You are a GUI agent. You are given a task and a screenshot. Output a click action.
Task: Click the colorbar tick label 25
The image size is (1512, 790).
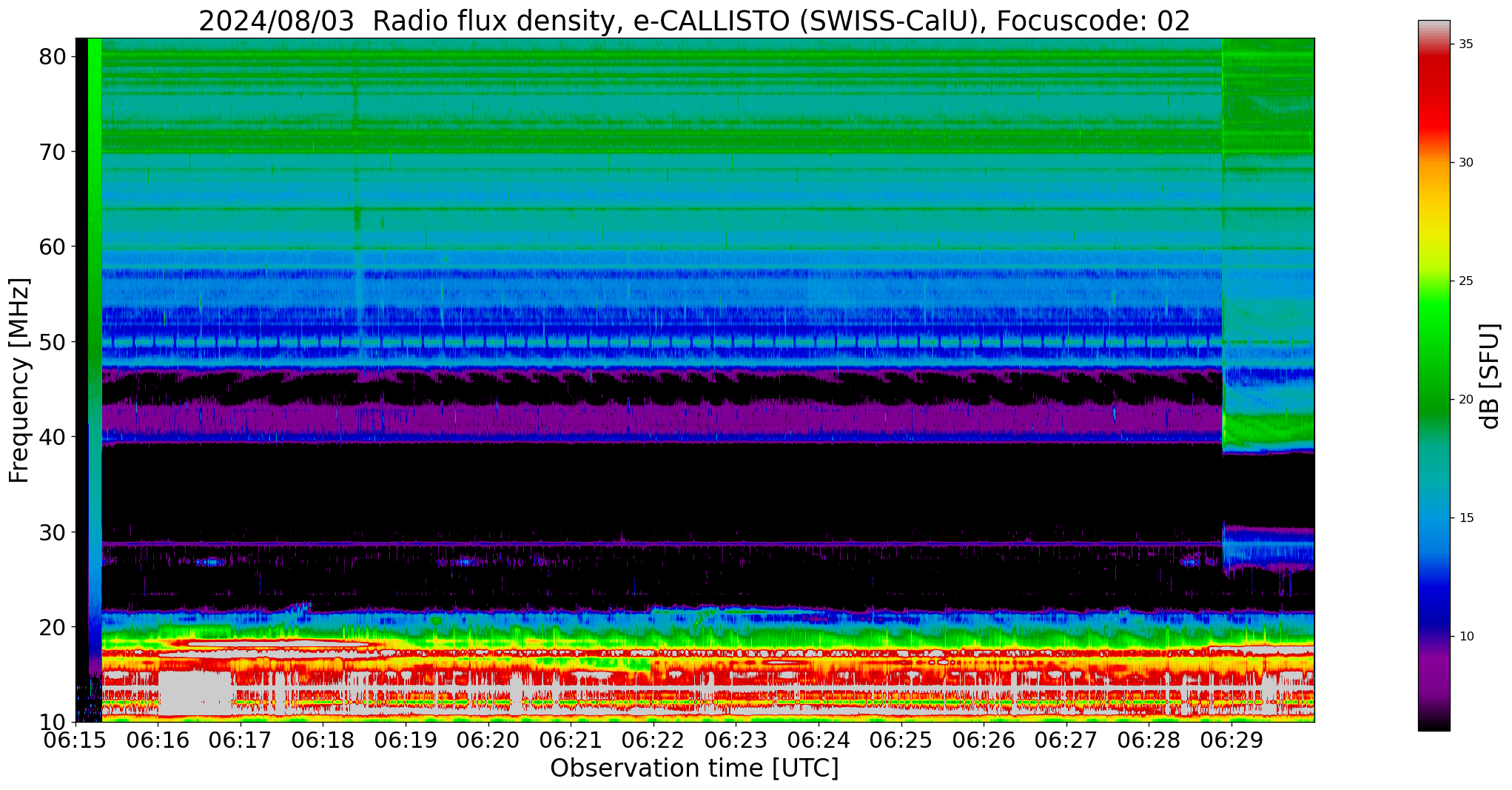click(x=1466, y=281)
